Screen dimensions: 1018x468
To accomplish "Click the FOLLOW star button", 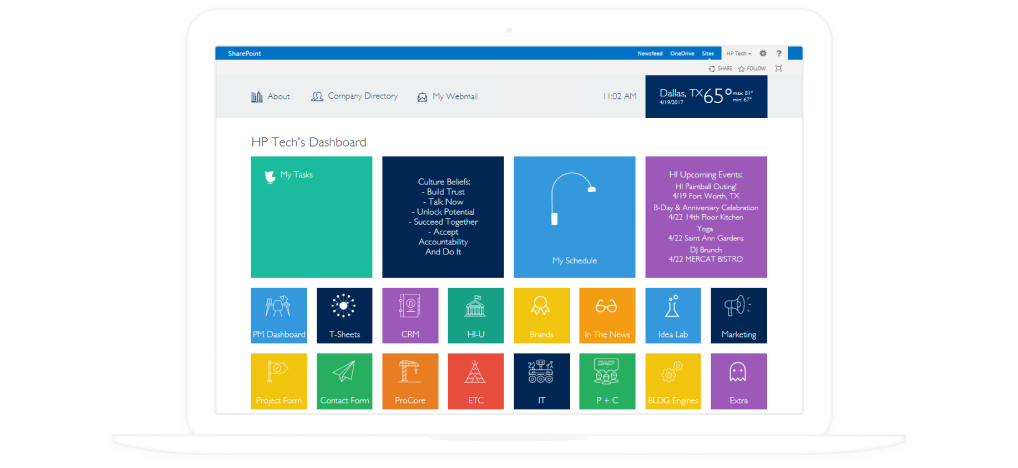I will coord(752,68).
